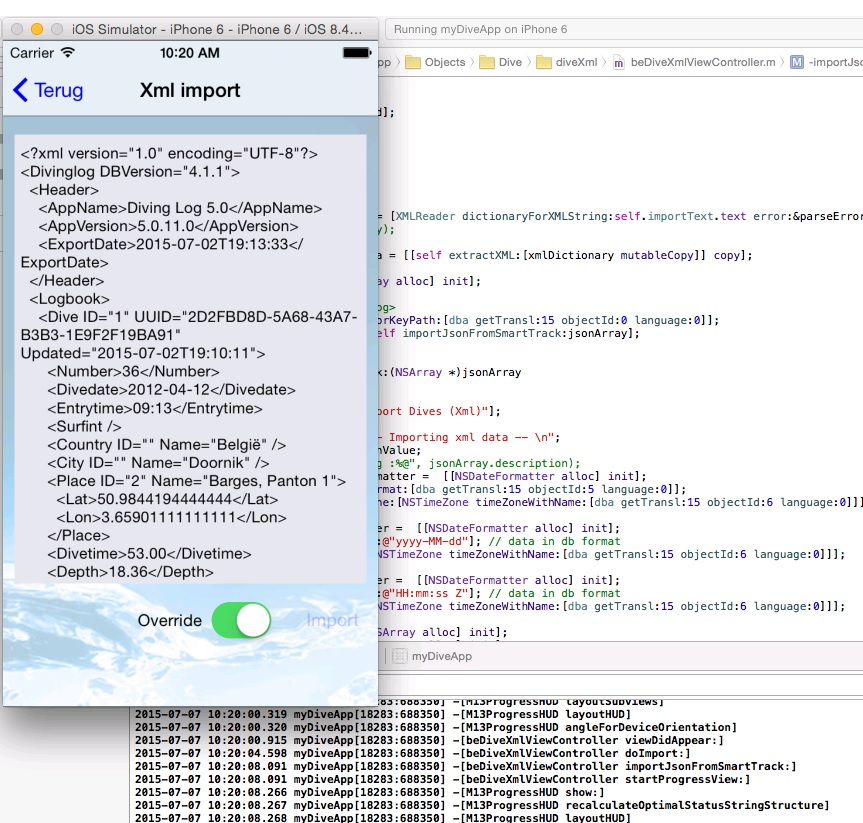Click the City Doornik line in the XML
Image resolution: width=863 pixels, height=823 pixels.
pos(158,463)
